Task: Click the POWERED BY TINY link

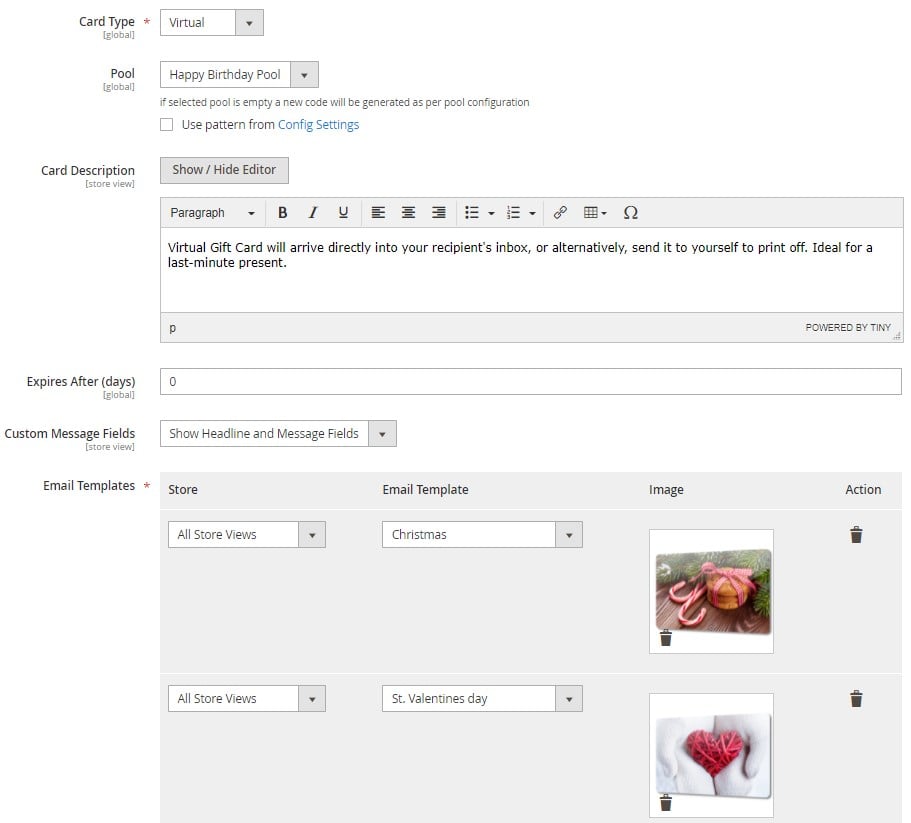Action: click(848, 328)
